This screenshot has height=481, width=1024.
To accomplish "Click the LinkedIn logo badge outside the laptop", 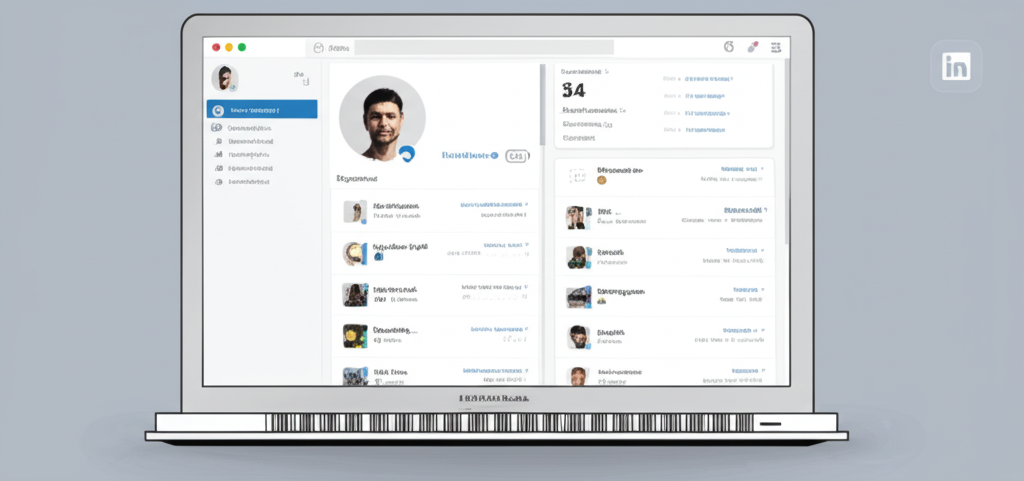I will click(955, 66).
